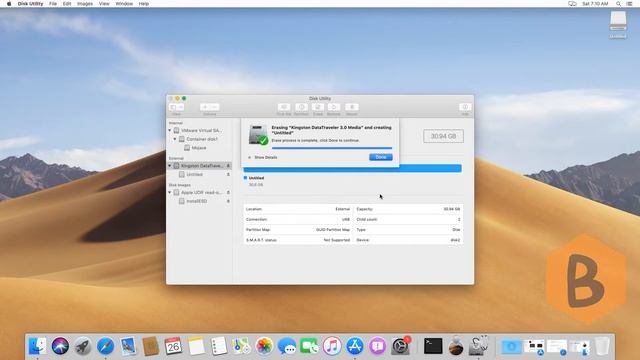Open Launchpad from the Dock
Screen dimensions: 640x360
pyautogui.click(x=83, y=346)
